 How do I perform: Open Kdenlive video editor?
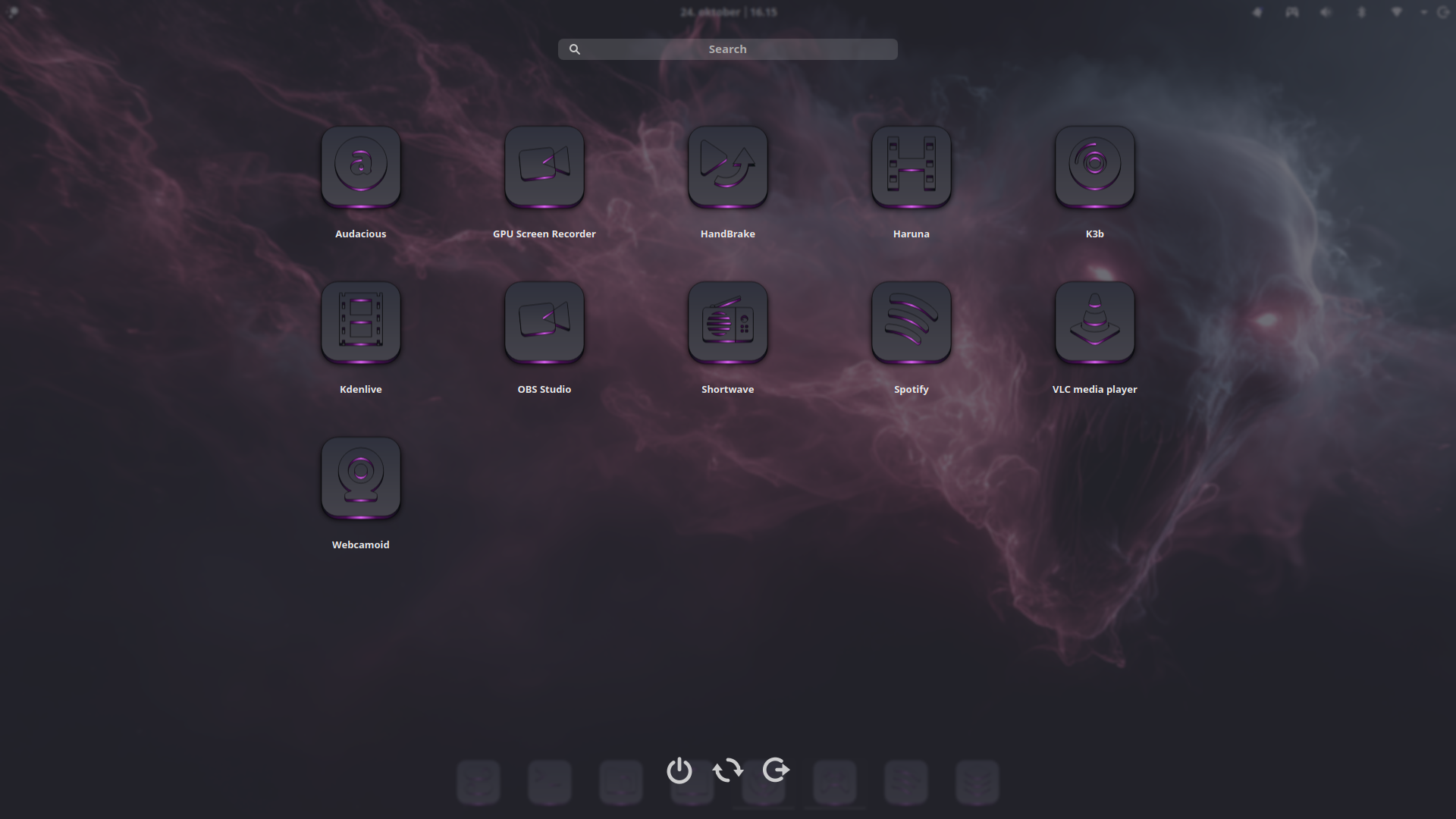361,322
